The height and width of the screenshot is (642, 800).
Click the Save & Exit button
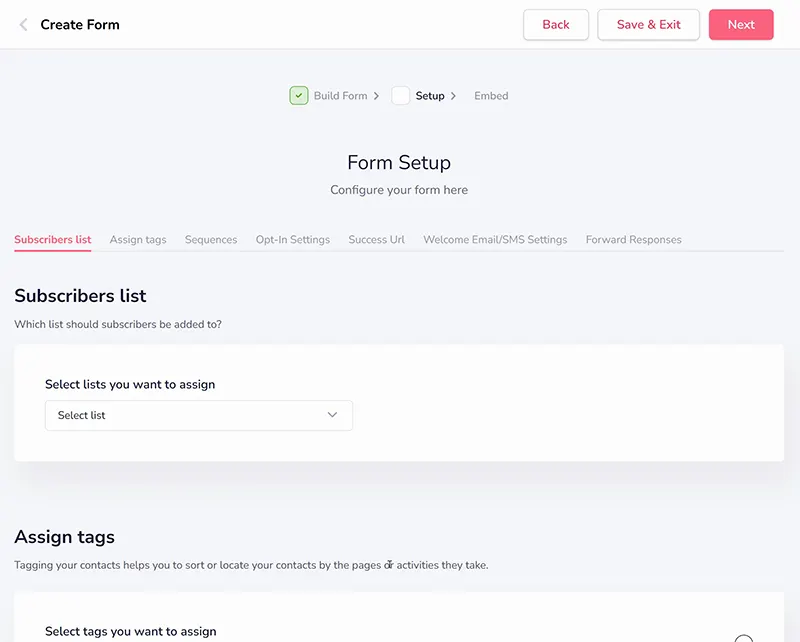[648, 24]
